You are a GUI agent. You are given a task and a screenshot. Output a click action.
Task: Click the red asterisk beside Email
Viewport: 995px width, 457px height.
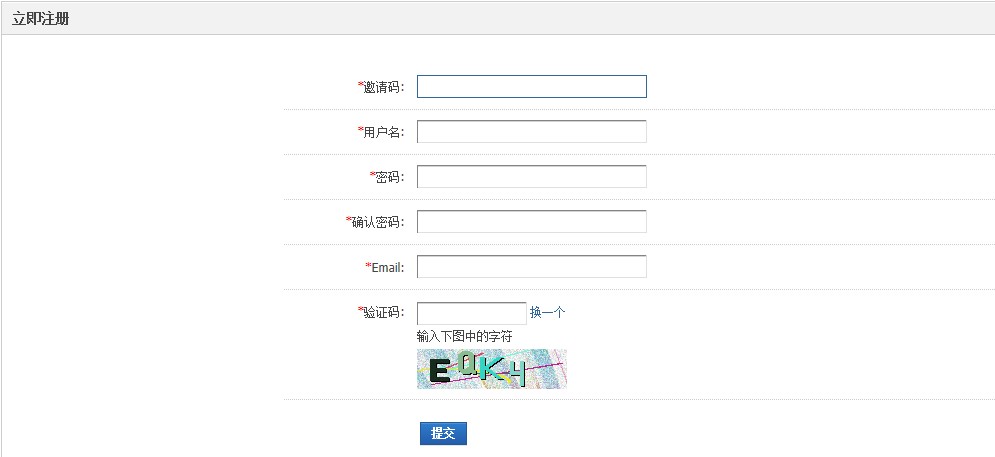tap(368, 266)
